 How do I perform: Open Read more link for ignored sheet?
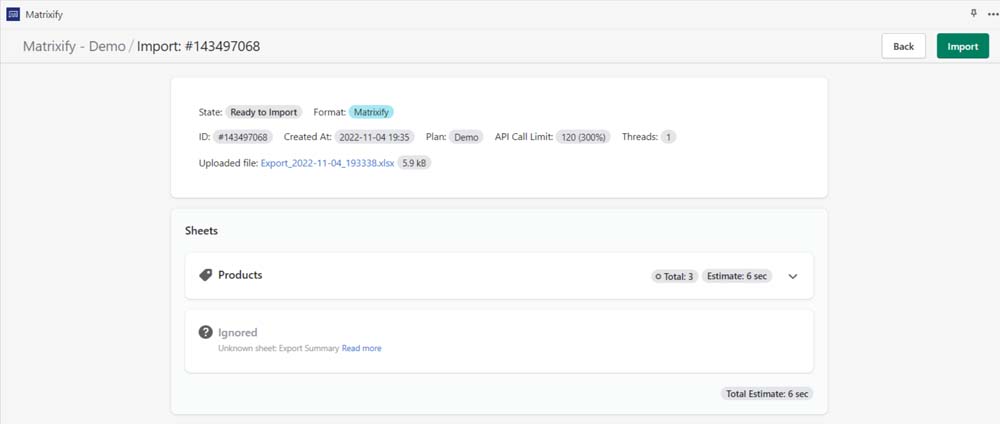[x=362, y=348]
